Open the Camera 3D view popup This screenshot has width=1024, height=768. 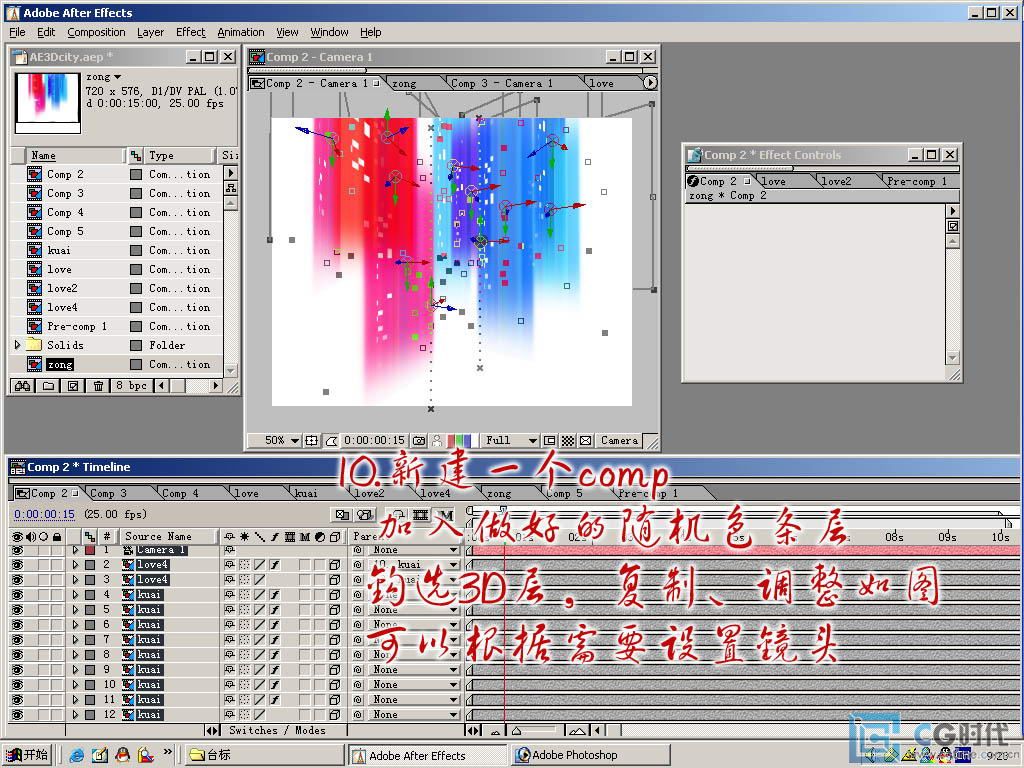[x=619, y=441]
